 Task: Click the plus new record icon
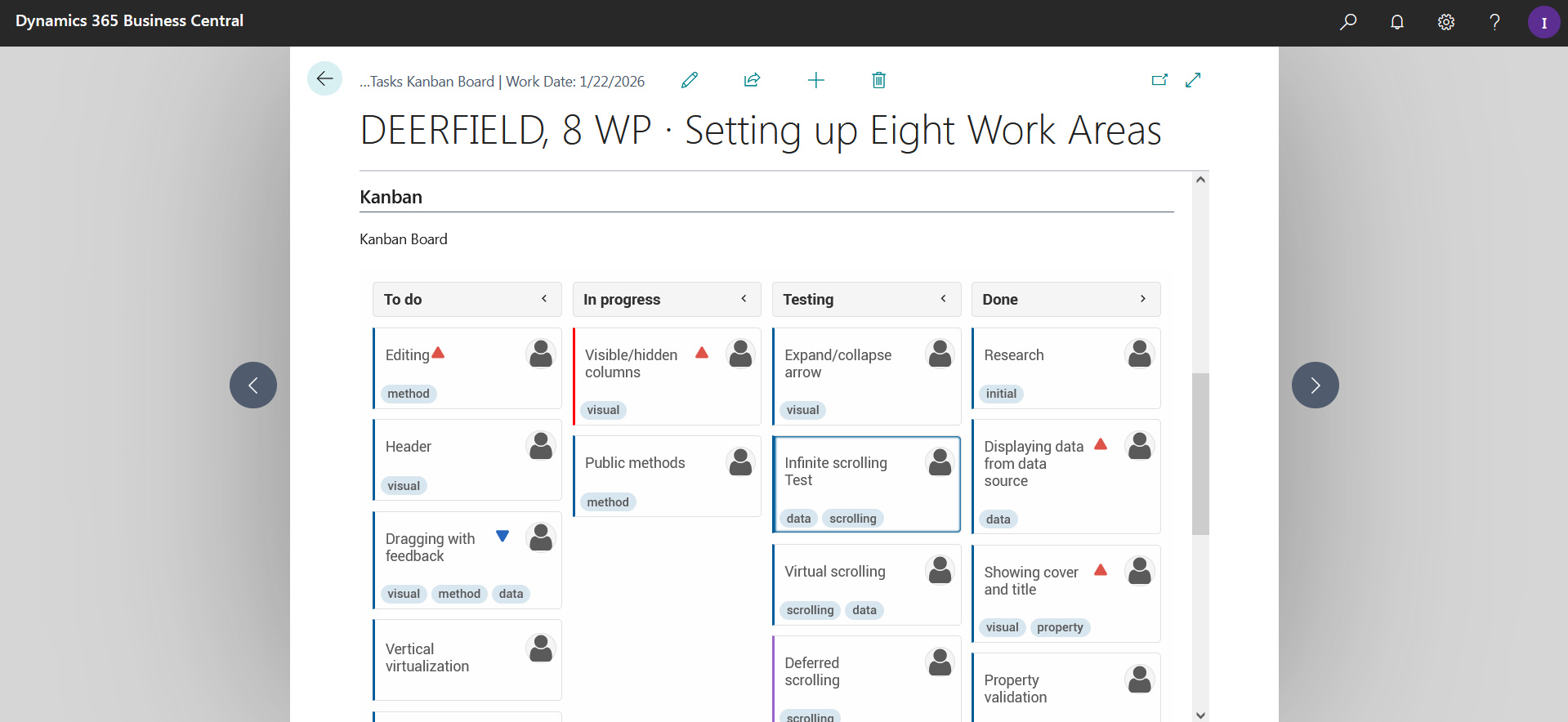coord(815,80)
